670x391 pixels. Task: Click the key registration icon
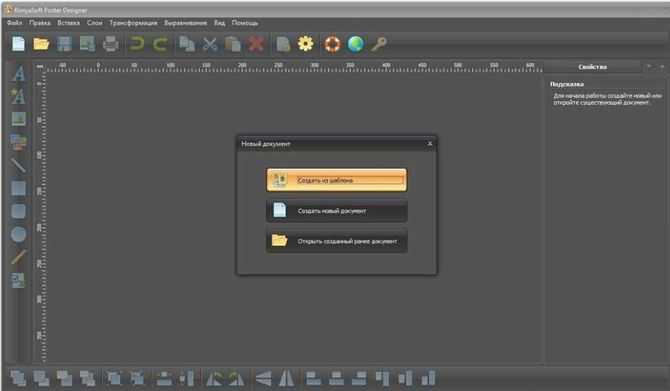[x=379, y=44]
